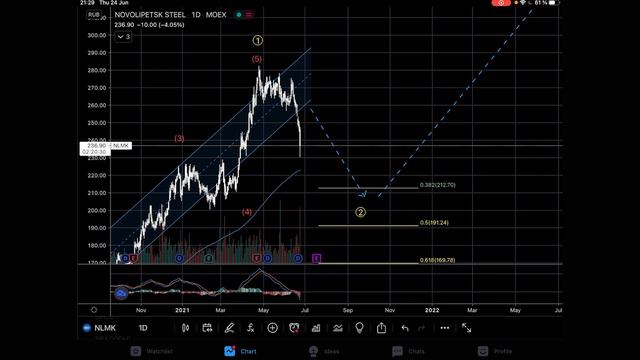Tap the red screen recording indicator

point(501,2)
